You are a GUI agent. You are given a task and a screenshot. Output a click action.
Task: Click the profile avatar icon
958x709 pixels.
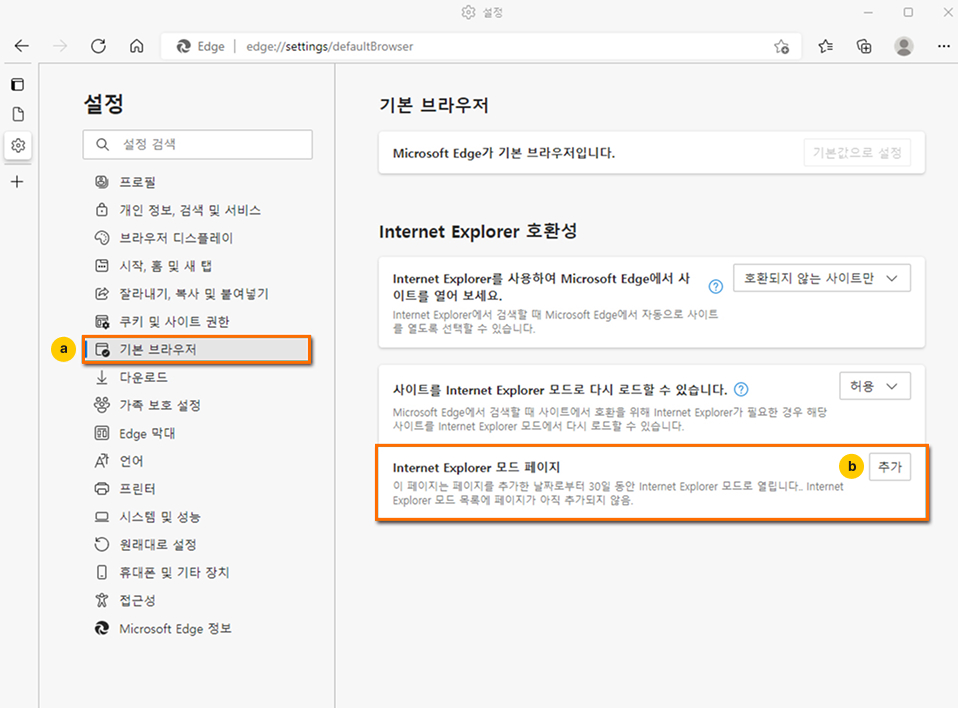[903, 46]
